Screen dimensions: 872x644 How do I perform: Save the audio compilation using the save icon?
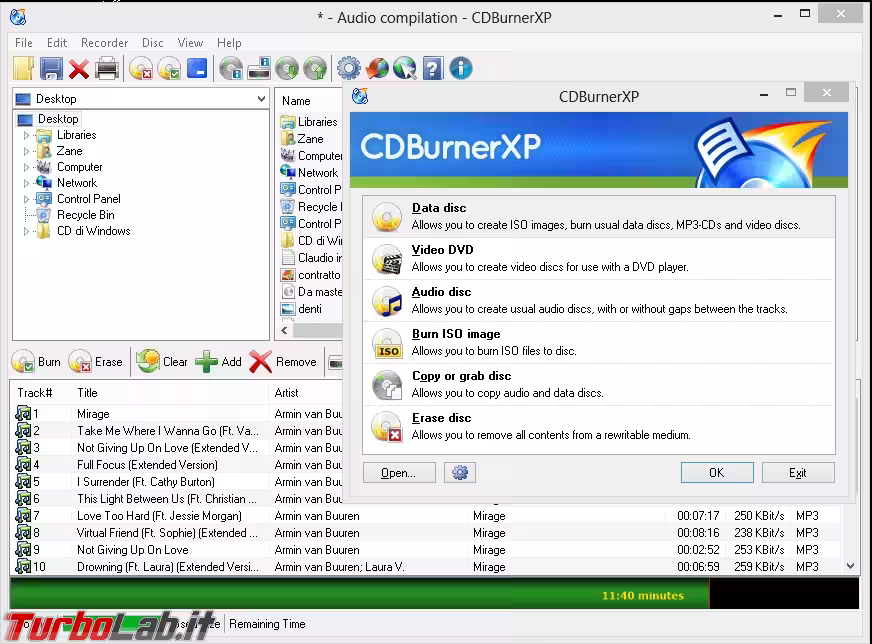(x=50, y=67)
